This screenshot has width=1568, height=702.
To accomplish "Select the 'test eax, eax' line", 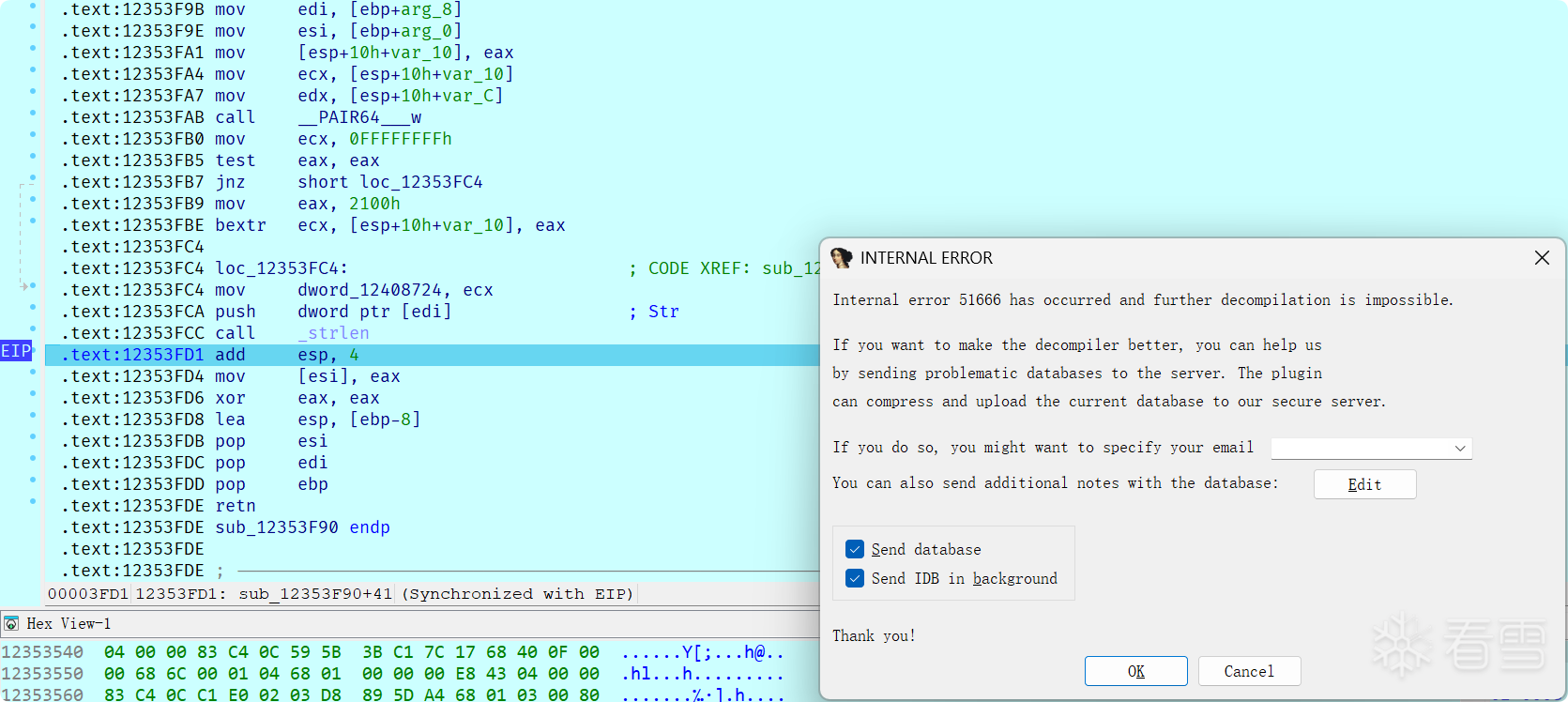I will (x=221, y=160).
